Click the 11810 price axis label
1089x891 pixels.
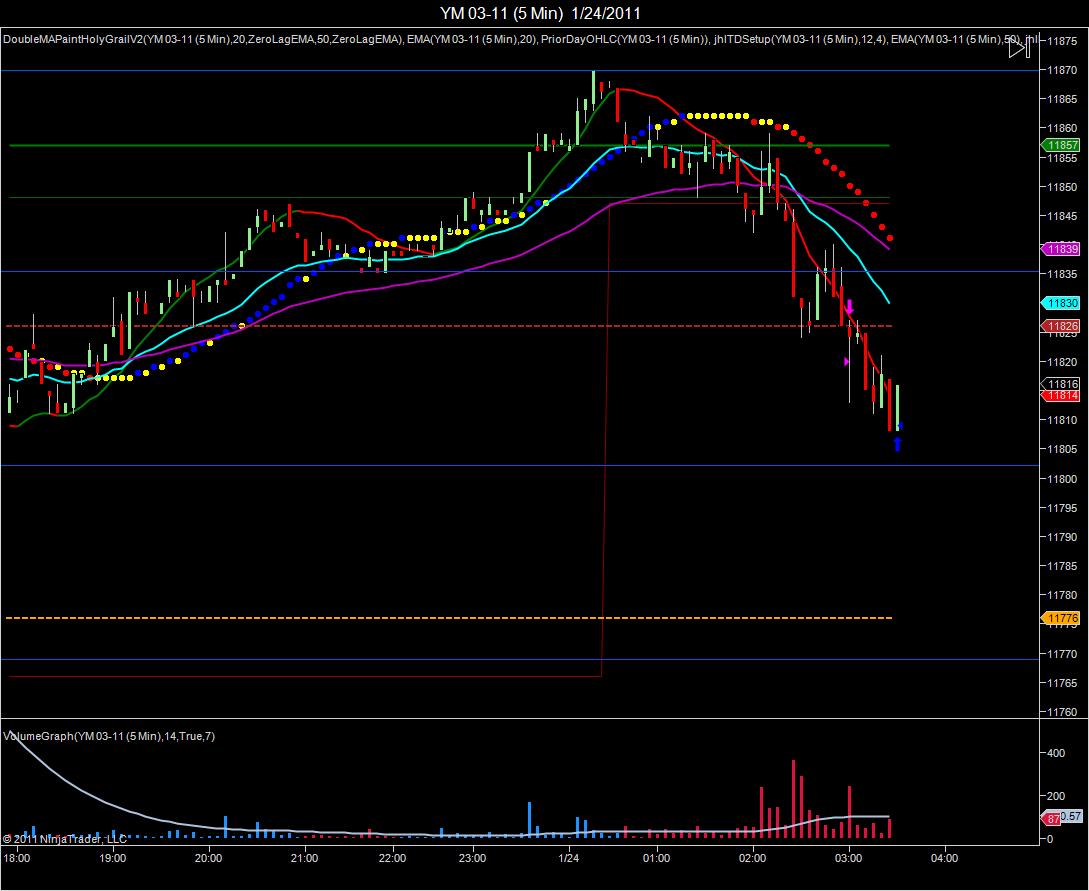[1062, 420]
